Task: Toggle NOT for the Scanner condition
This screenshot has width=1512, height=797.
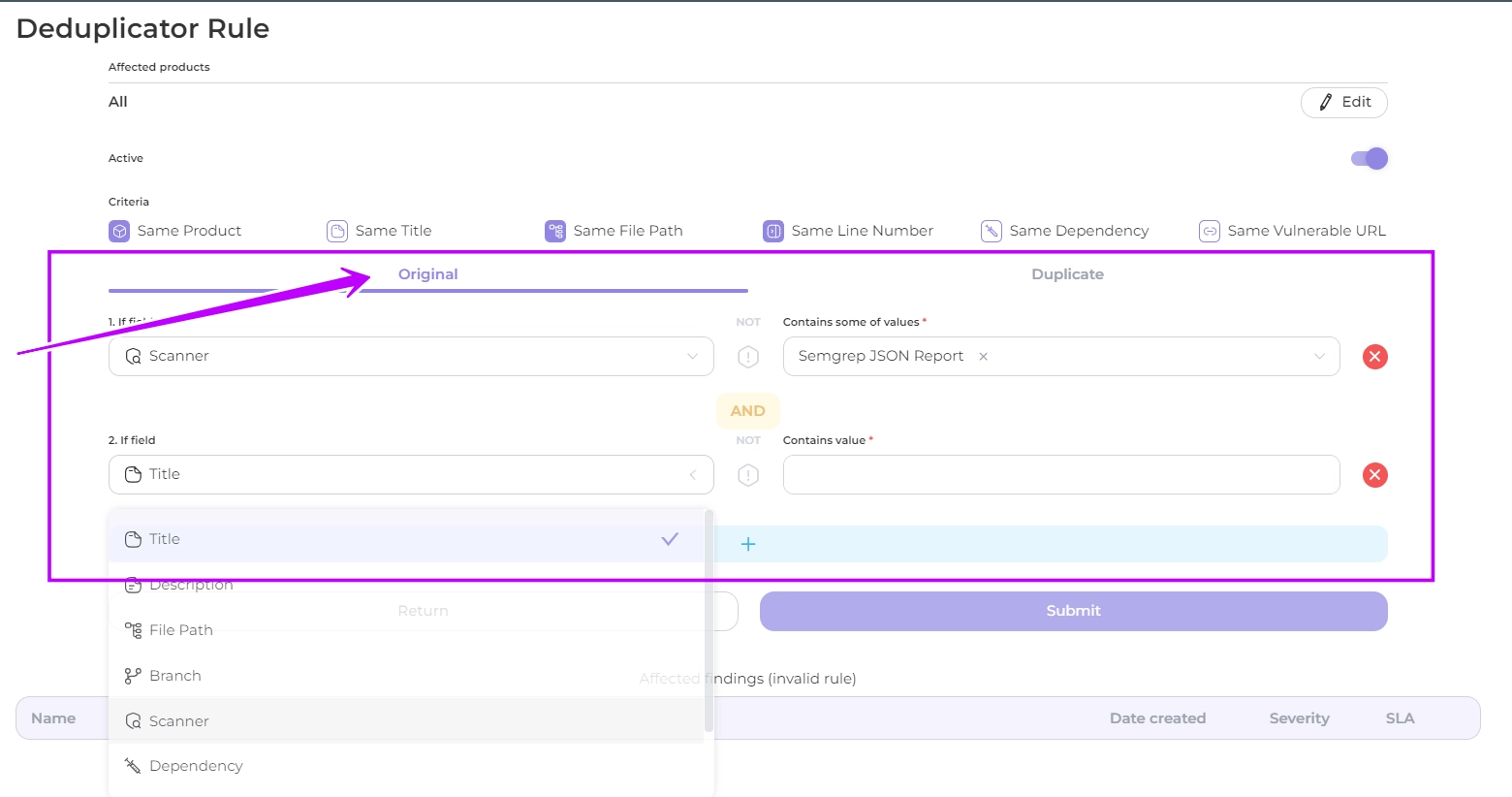Action: click(748, 357)
